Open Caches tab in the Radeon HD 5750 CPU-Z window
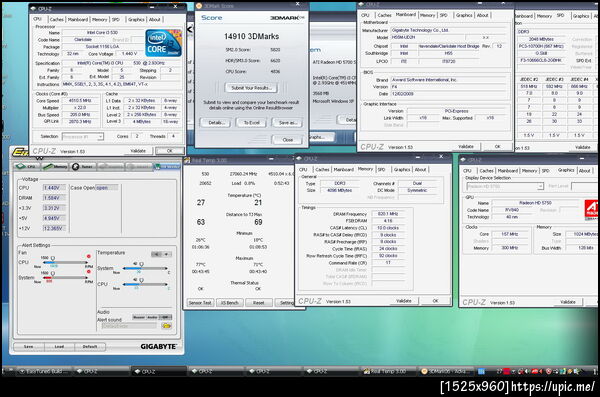Screen dimensions: 600x397 (x=486, y=171)
